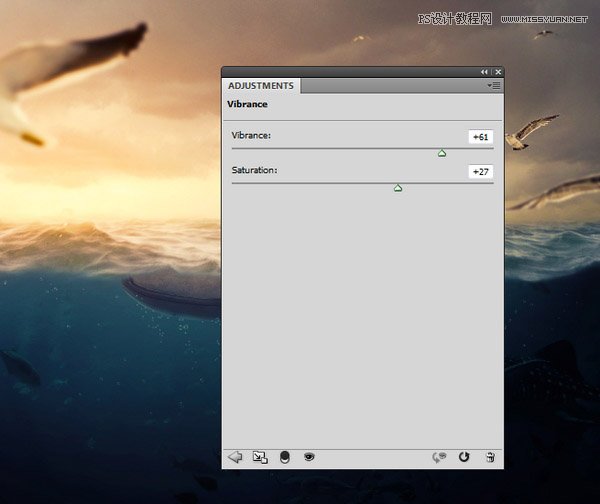Click the Vibrance slider track at far left
The width and height of the screenshot is (600, 504).
pos(235,148)
